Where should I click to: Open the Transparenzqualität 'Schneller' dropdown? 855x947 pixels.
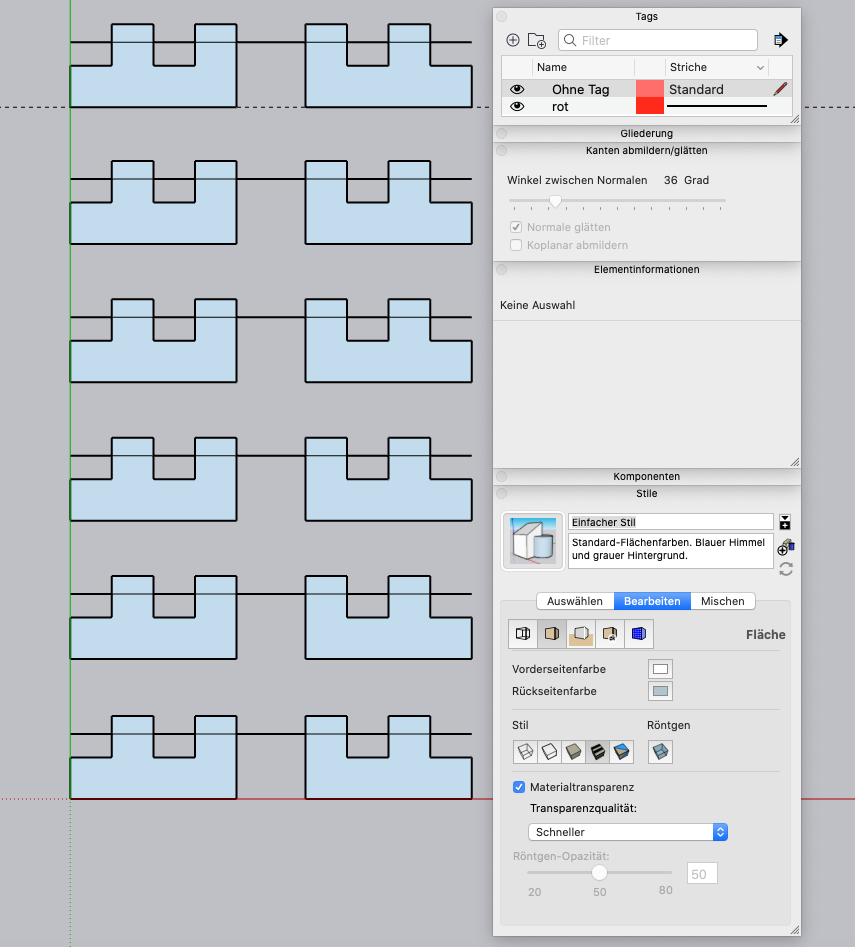tap(627, 832)
